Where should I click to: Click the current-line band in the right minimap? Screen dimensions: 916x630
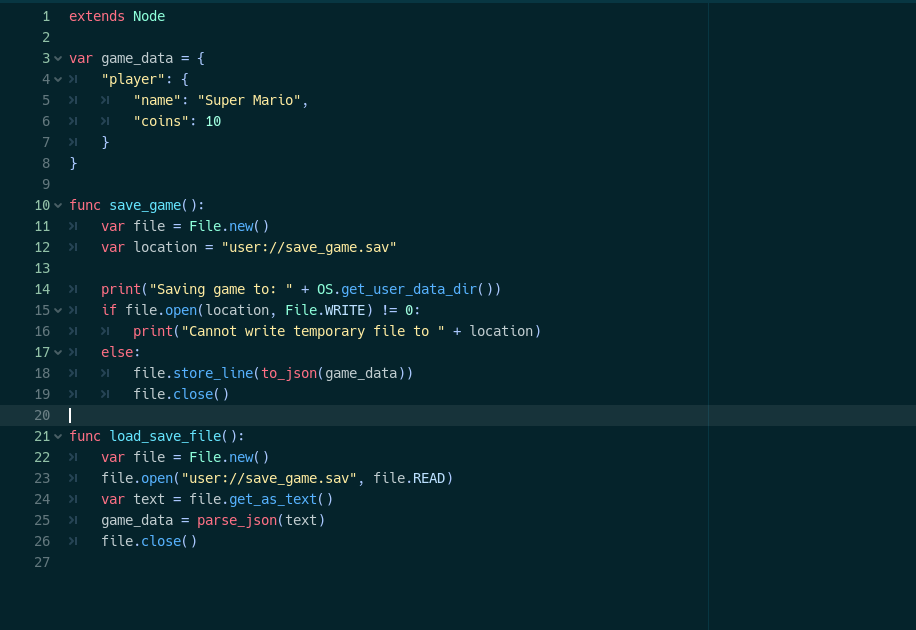click(x=810, y=414)
